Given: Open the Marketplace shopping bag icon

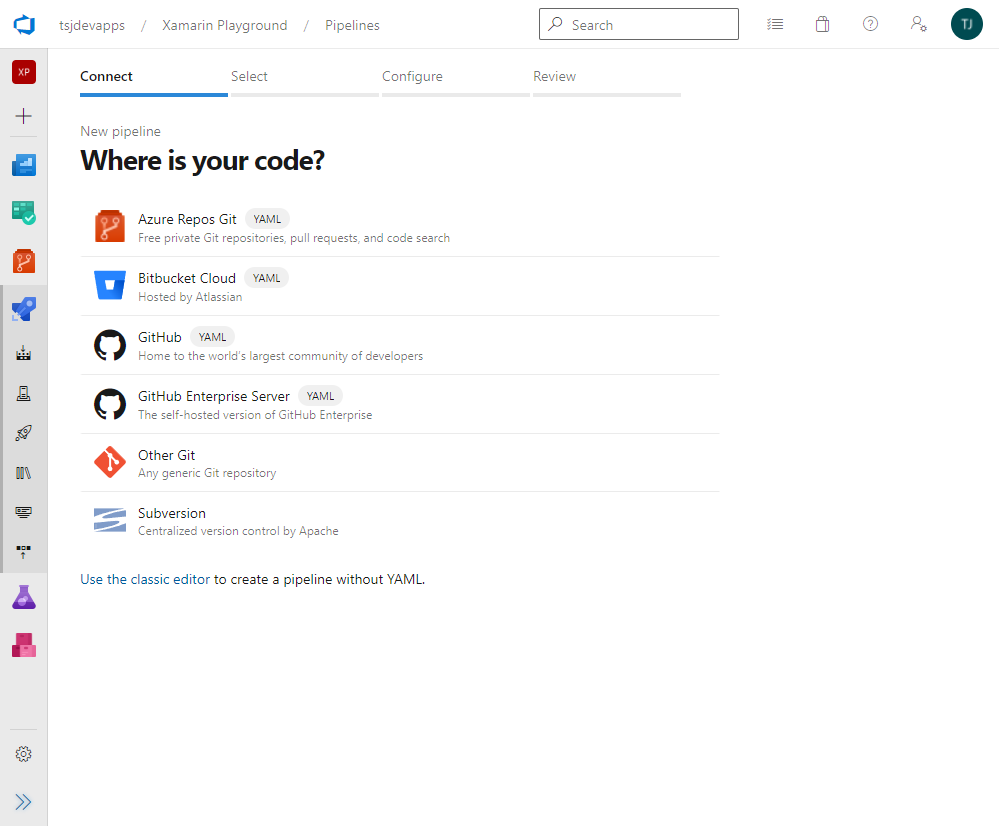Looking at the screenshot, I should (x=822, y=25).
